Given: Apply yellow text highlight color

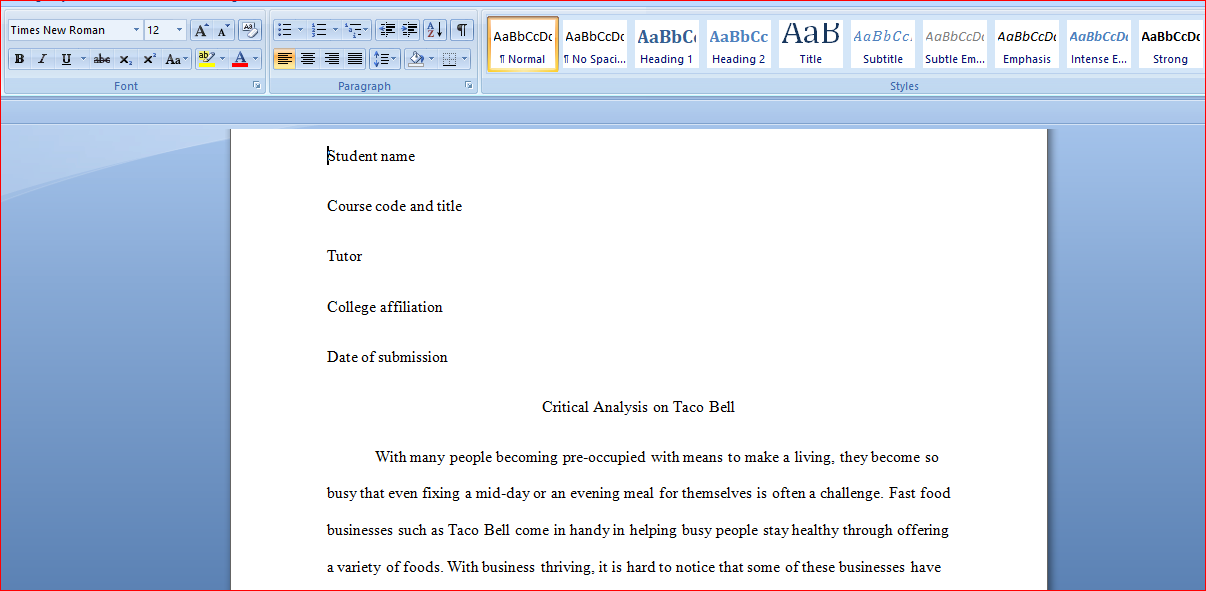Looking at the screenshot, I should tap(206, 60).
